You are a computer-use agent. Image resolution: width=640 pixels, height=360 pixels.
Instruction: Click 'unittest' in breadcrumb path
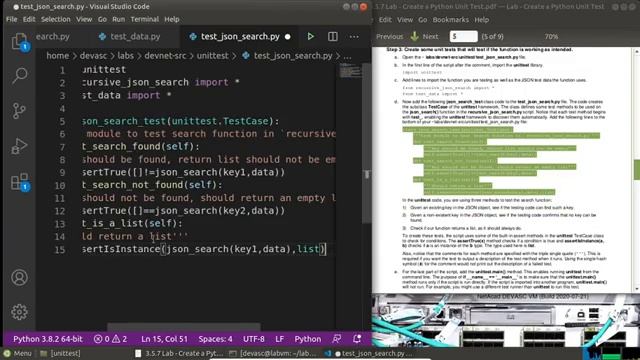(x=213, y=56)
